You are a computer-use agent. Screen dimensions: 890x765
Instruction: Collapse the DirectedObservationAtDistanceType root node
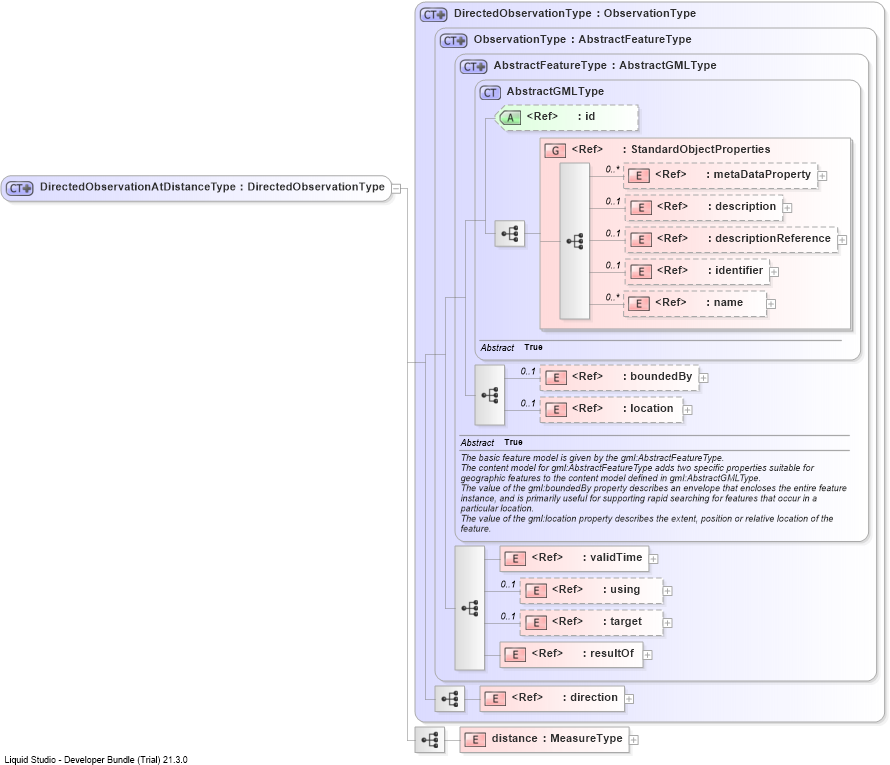(397, 188)
